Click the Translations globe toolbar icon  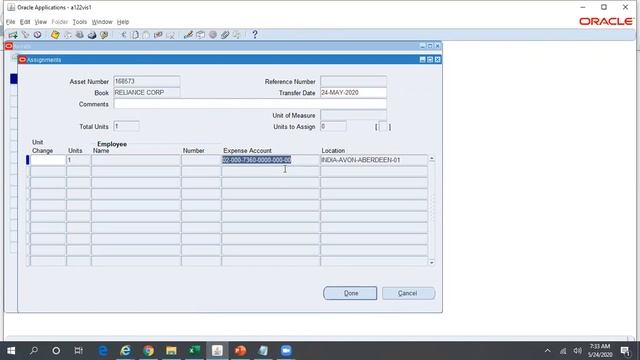pos(213,35)
